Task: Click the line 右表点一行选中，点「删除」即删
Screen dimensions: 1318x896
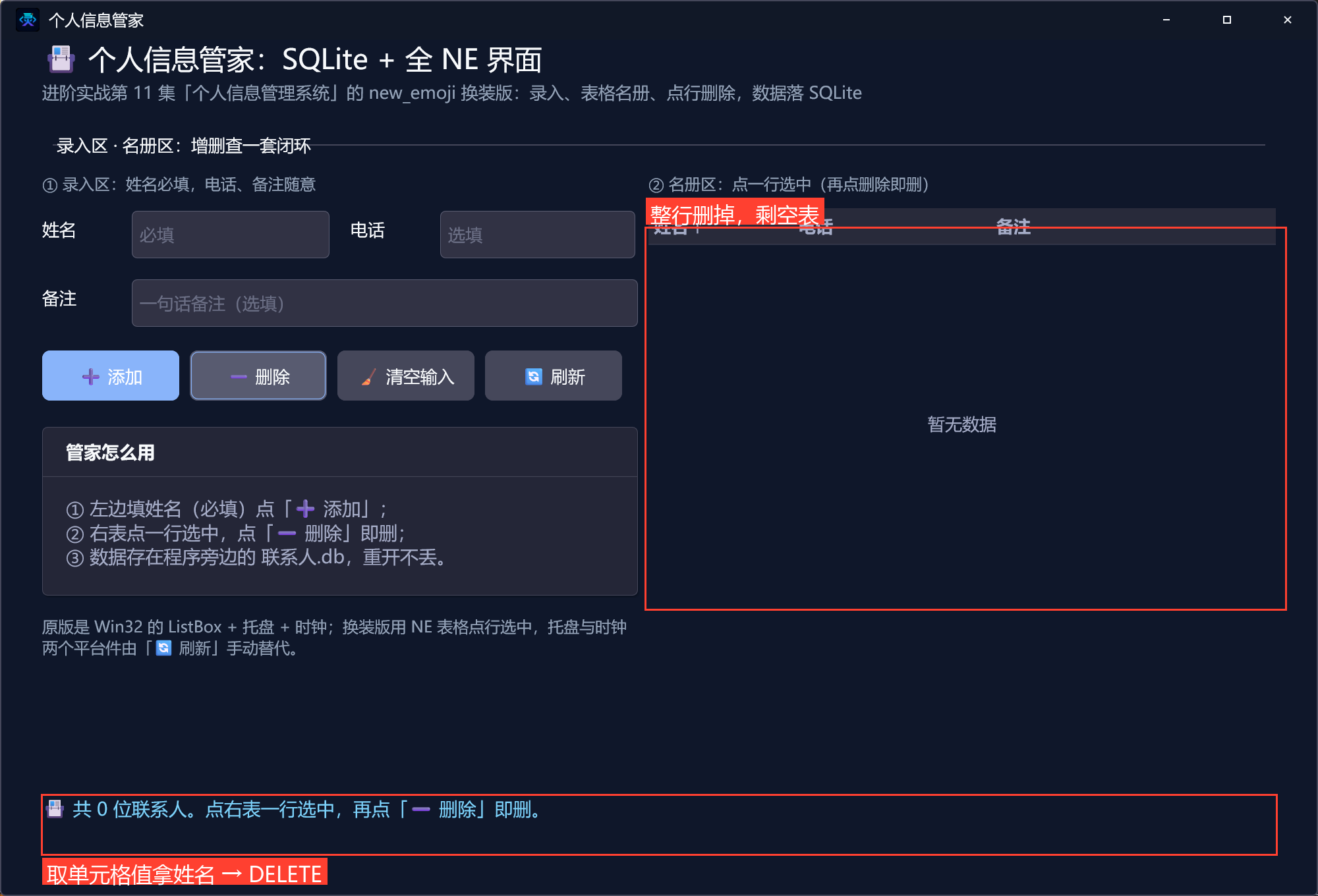Action: [x=236, y=533]
